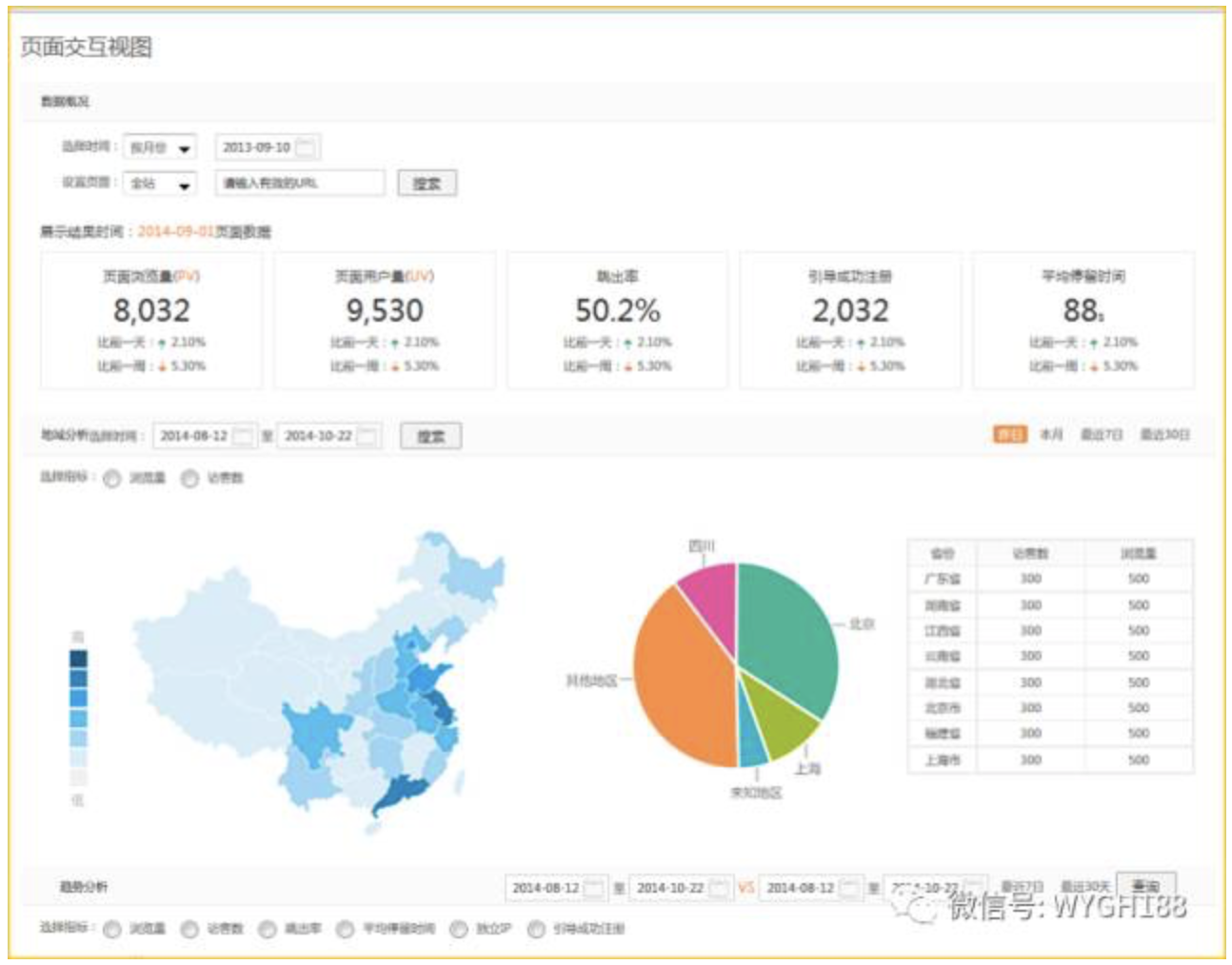Screen dimensions: 1232x965
Task: Click the URL input field
Action: 300,183
